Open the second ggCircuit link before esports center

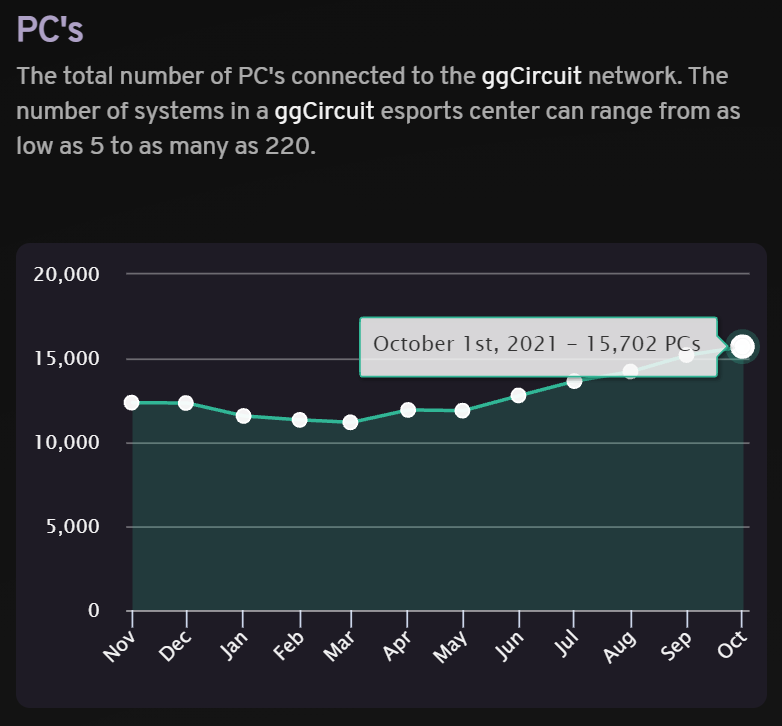(324, 111)
